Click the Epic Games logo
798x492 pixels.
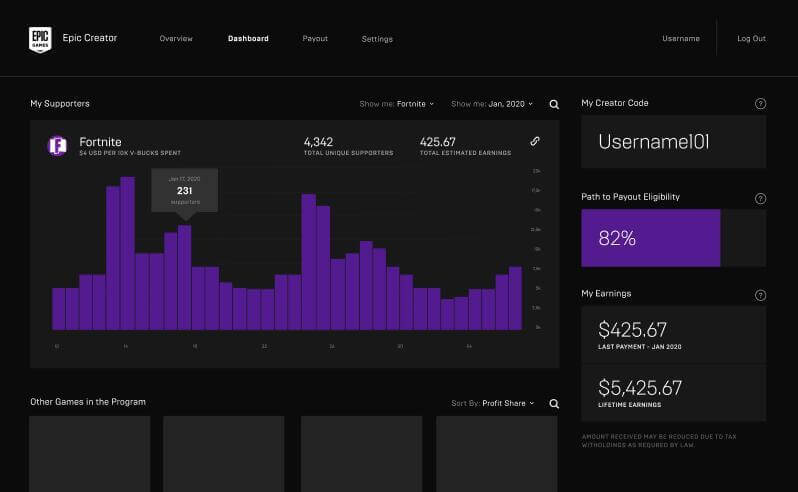click(40, 38)
